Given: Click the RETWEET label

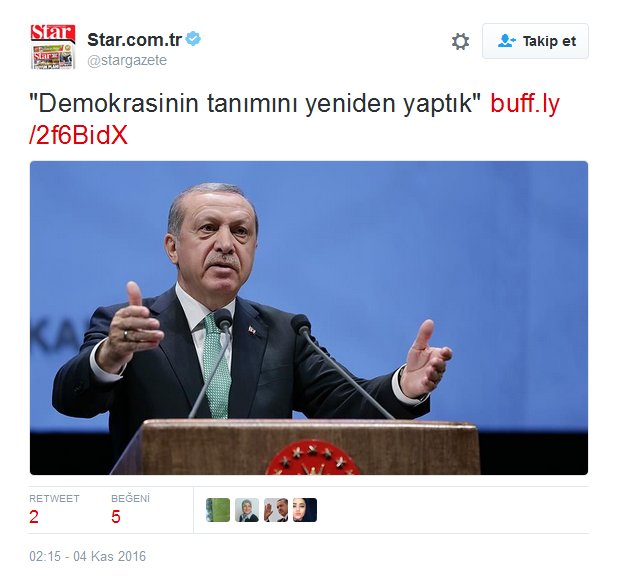Looking at the screenshot, I should tap(54, 499).
